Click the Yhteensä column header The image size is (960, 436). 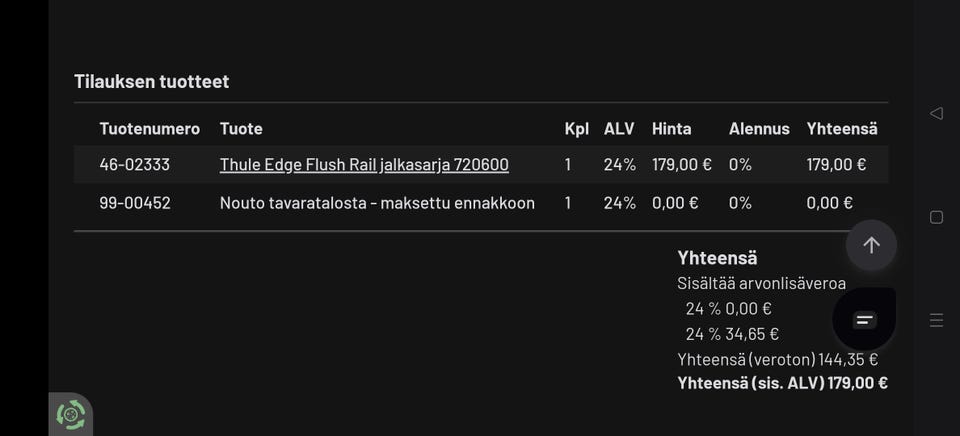(842, 129)
